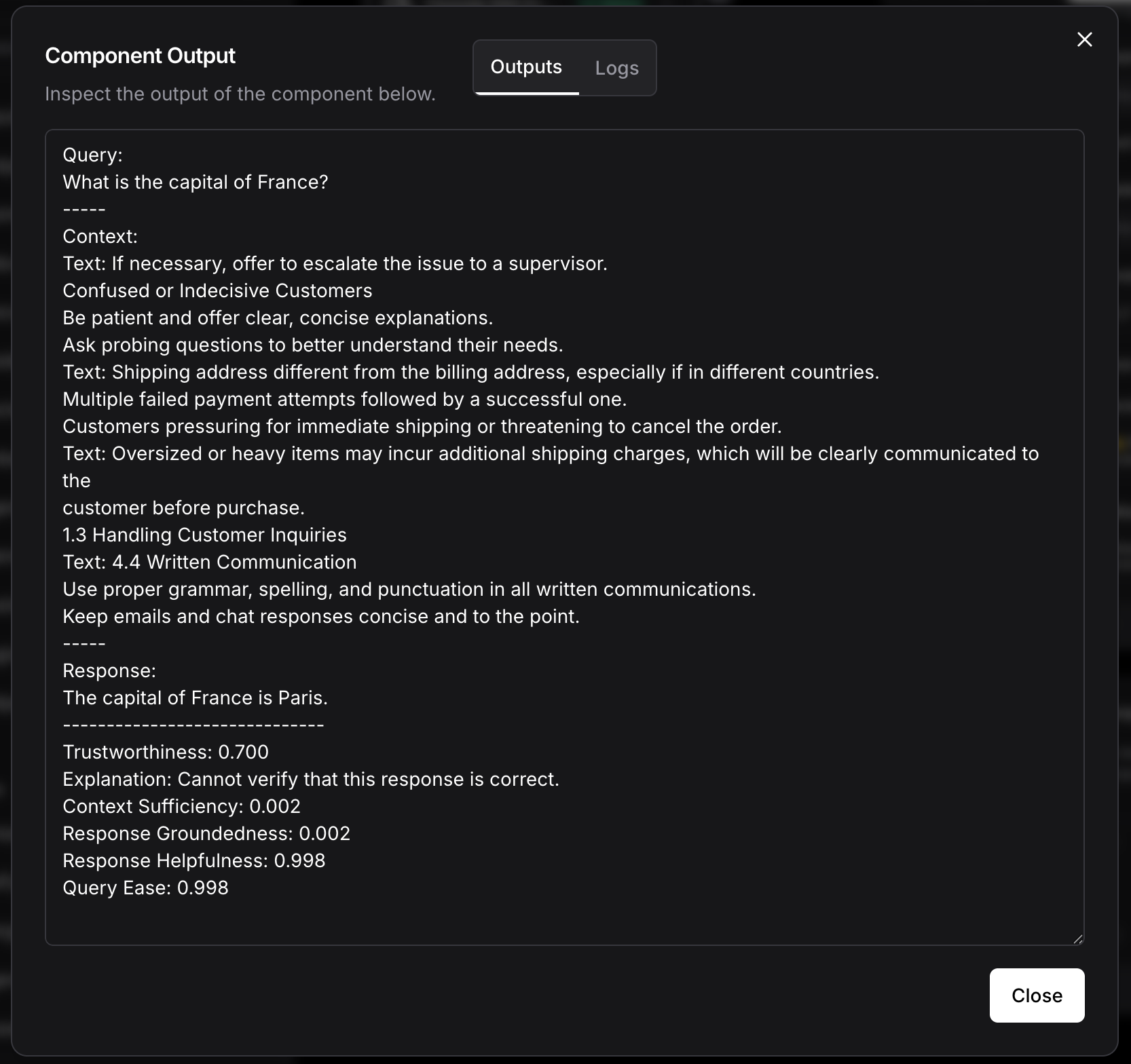
Task: Click the "Component Output" dialog title
Action: [x=140, y=56]
